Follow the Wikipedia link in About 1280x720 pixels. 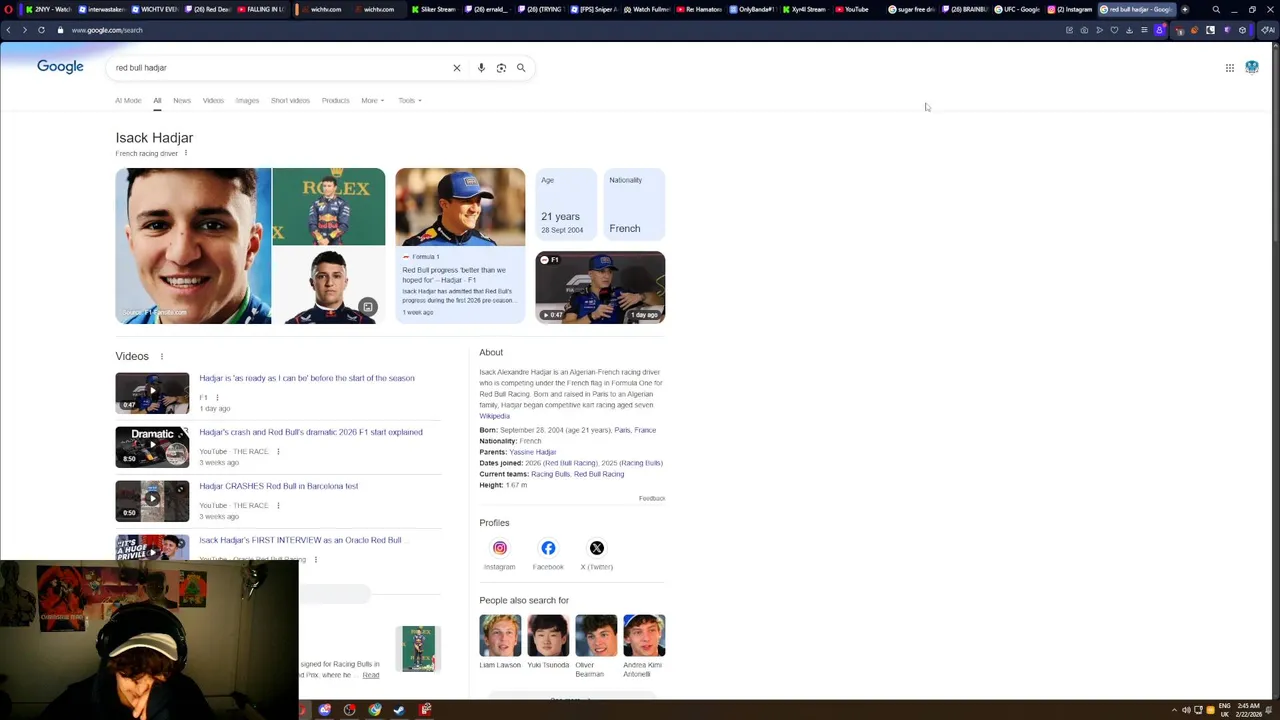(x=494, y=416)
